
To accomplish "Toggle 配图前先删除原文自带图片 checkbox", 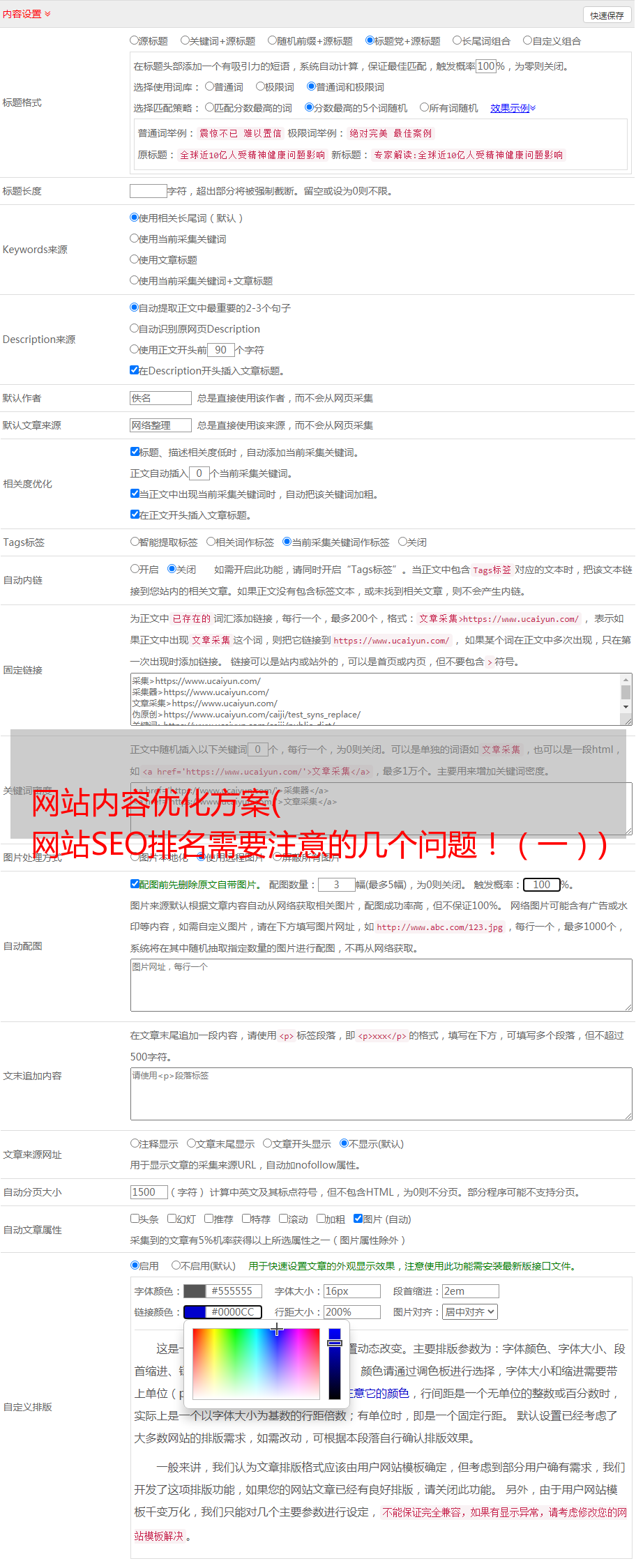I will pos(135,884).
